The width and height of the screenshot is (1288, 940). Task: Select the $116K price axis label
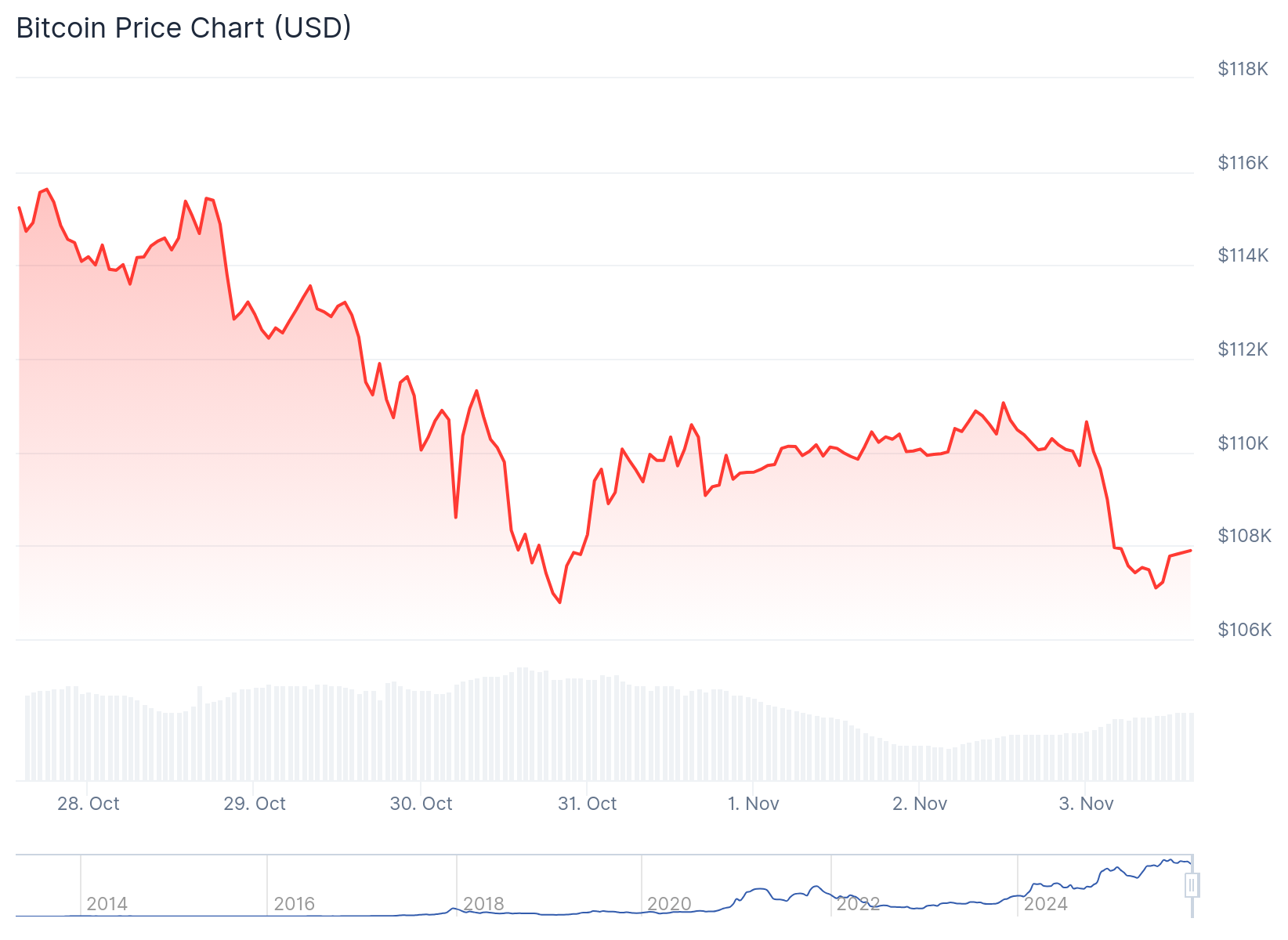[1243, 163]
